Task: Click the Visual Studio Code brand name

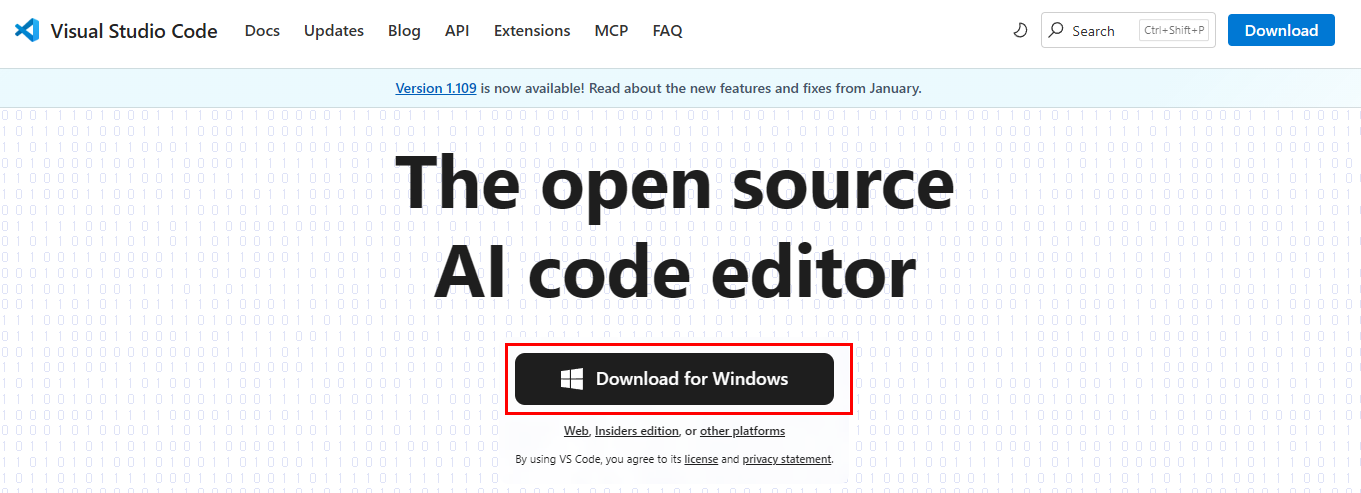Action: 134,30
